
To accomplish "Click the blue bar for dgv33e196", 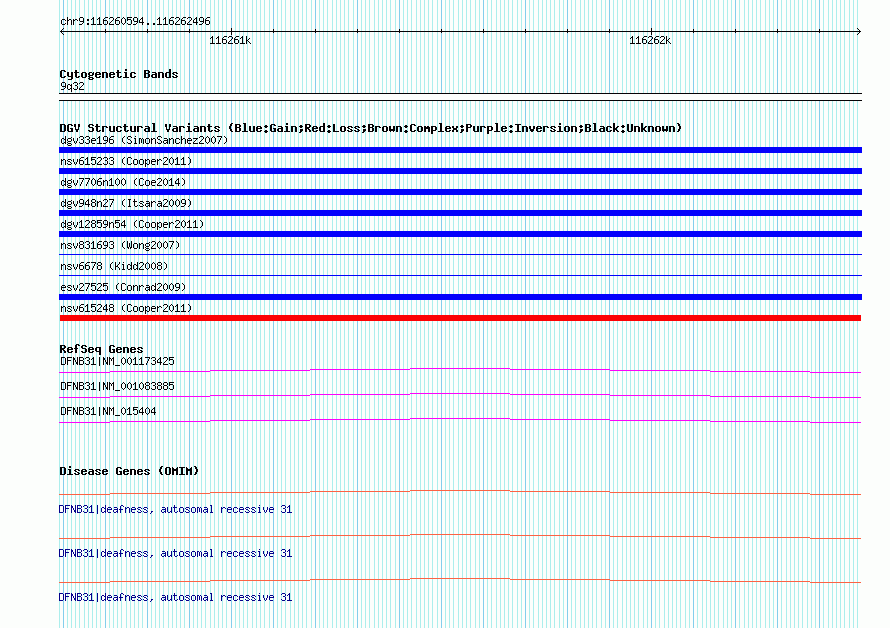I will [x=460, y=150].
